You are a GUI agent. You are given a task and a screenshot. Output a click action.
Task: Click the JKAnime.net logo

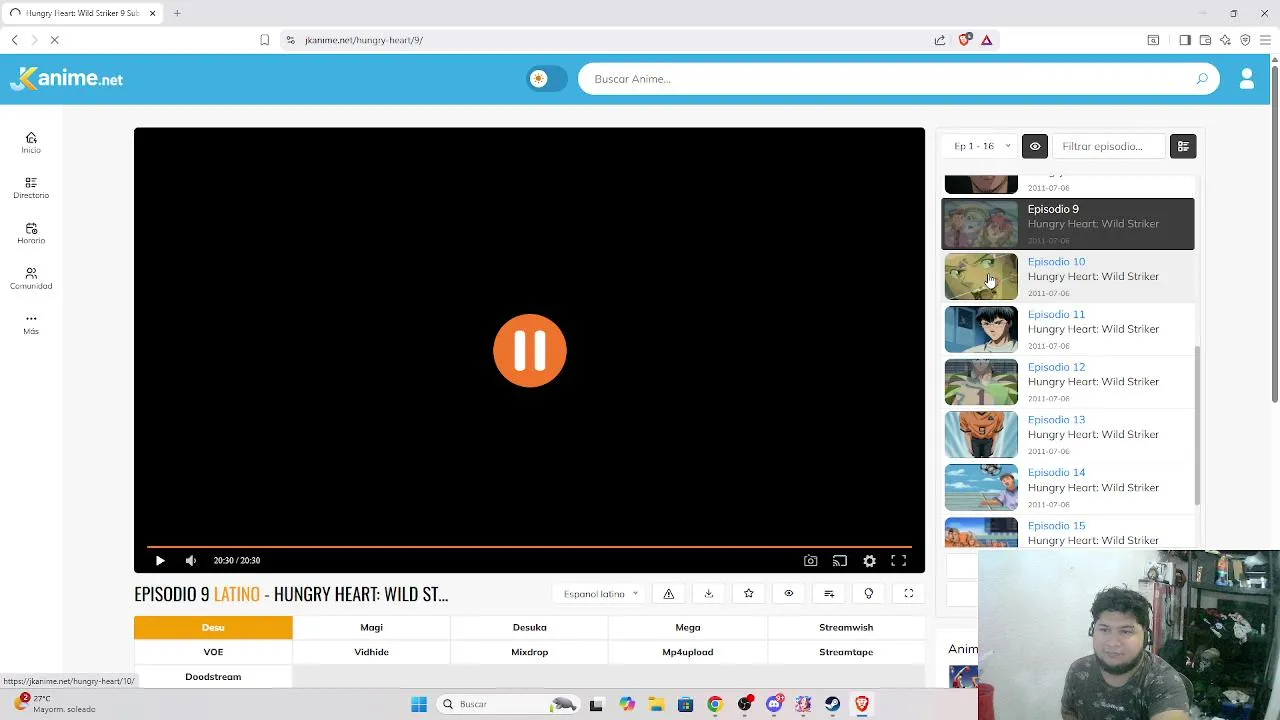[x=67, y=79]
